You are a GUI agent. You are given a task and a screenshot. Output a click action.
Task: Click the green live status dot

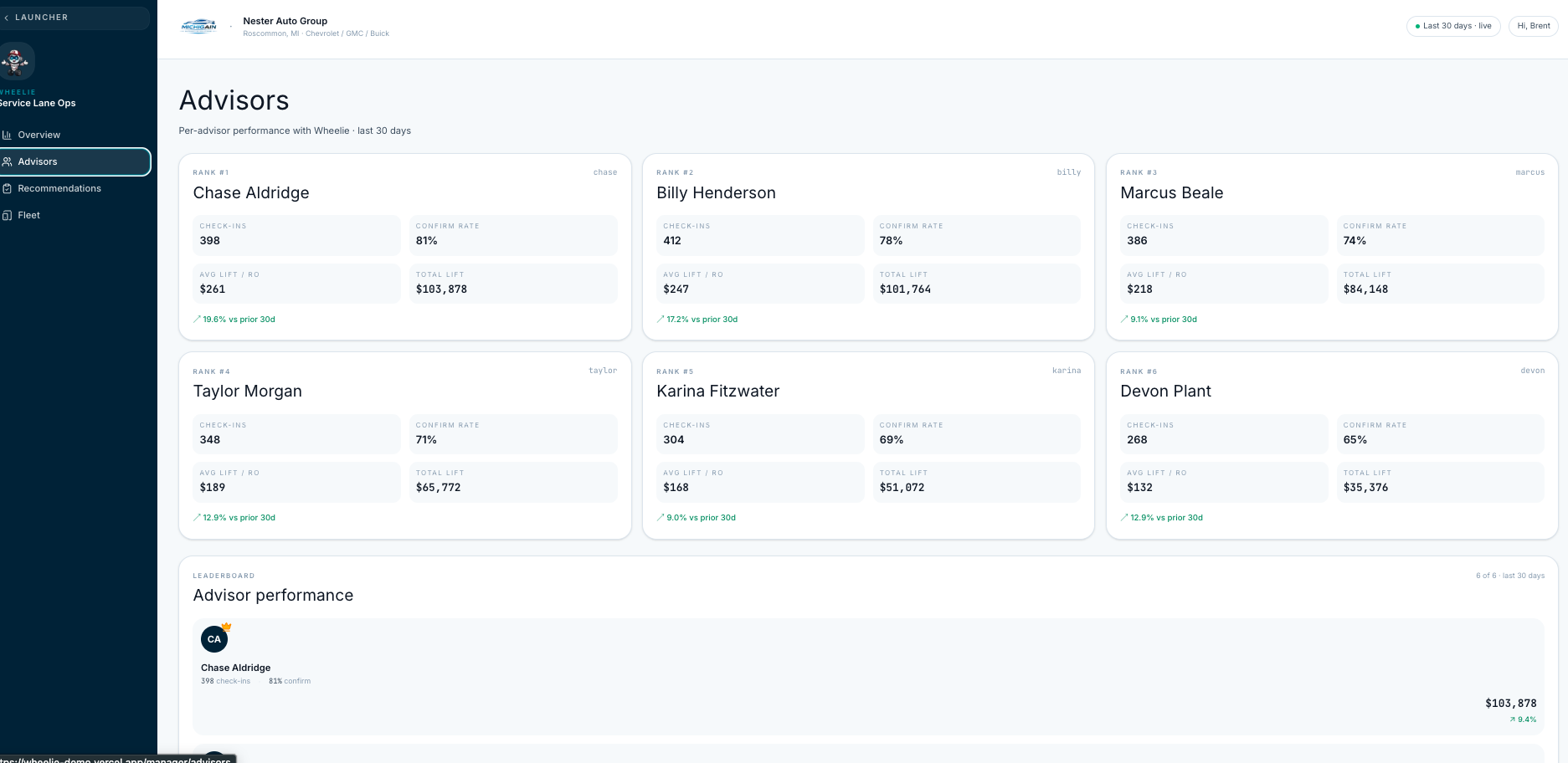click(1417, 26)
